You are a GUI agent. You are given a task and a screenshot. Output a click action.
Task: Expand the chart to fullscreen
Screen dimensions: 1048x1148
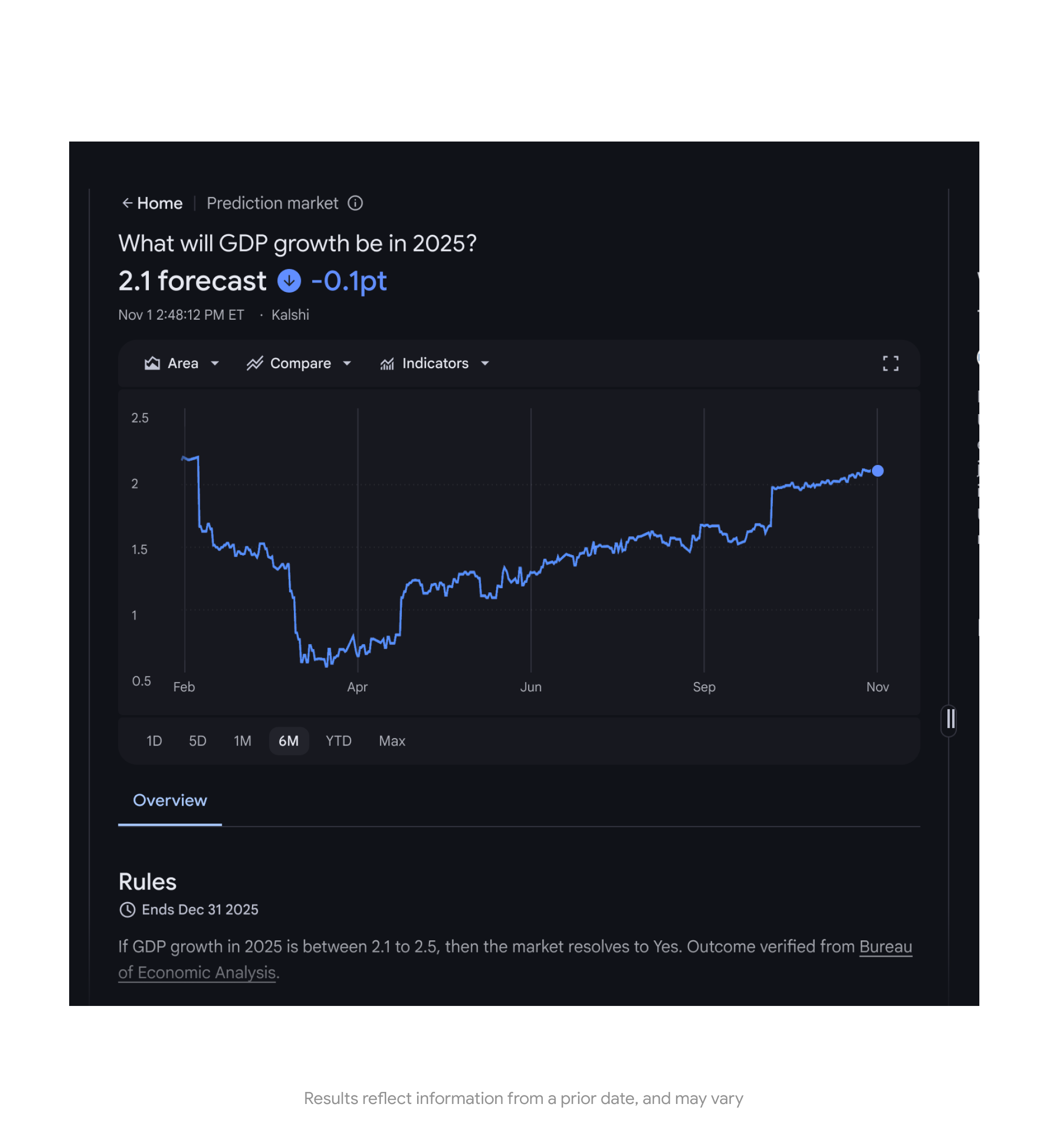pyautogui.click(x=891, y=363)
